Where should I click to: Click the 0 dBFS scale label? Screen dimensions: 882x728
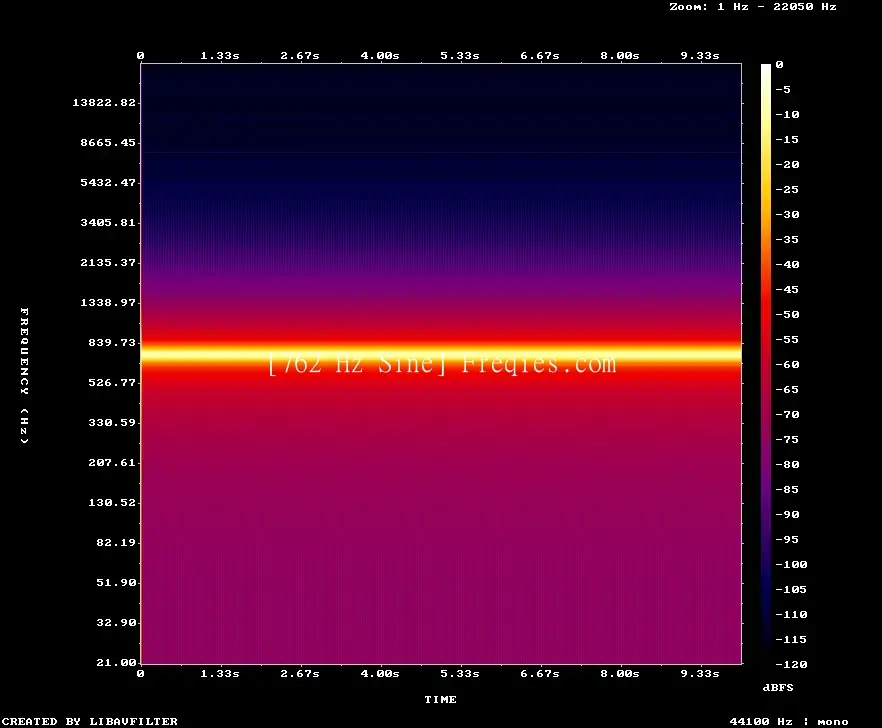tap(779, 65)
